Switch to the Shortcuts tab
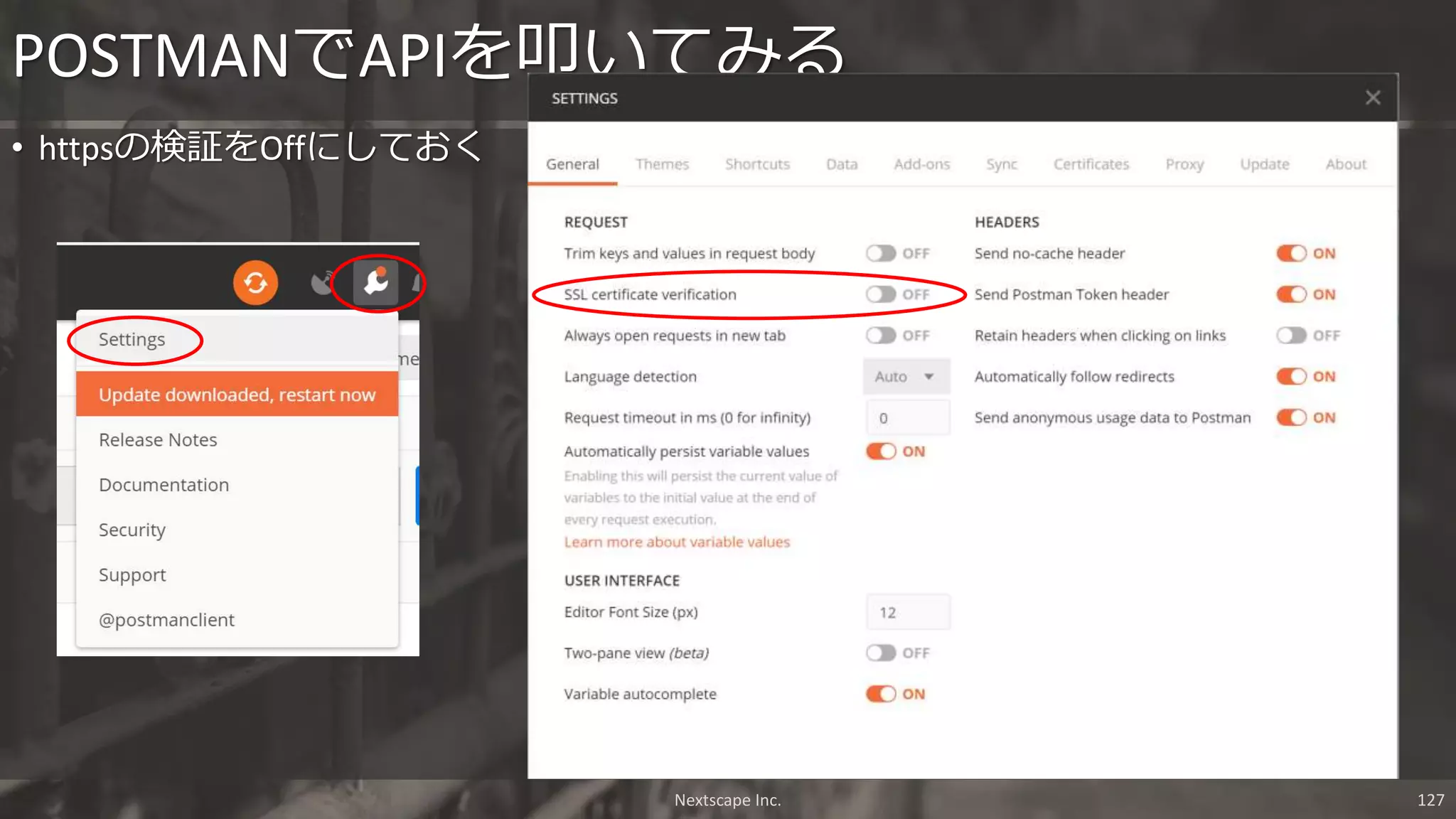The image size is (1456, 819). pos(757,164)
